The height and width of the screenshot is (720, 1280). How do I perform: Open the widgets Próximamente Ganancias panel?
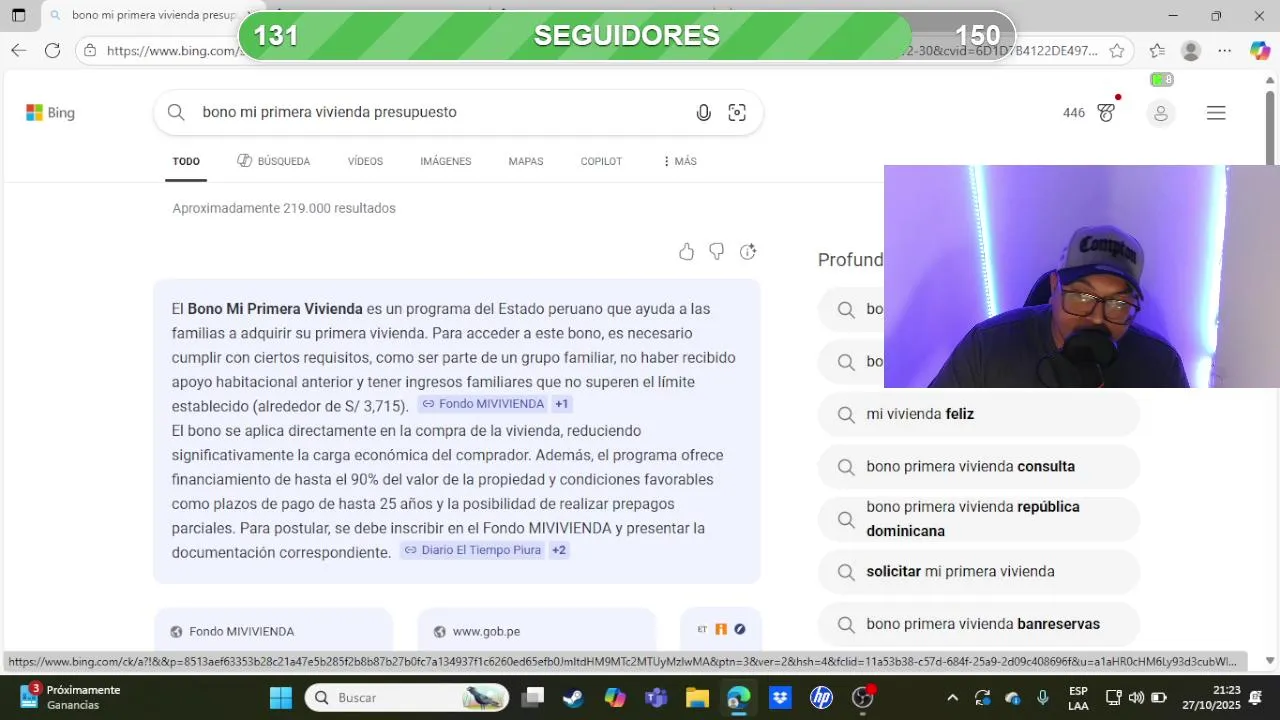(70, 697)
